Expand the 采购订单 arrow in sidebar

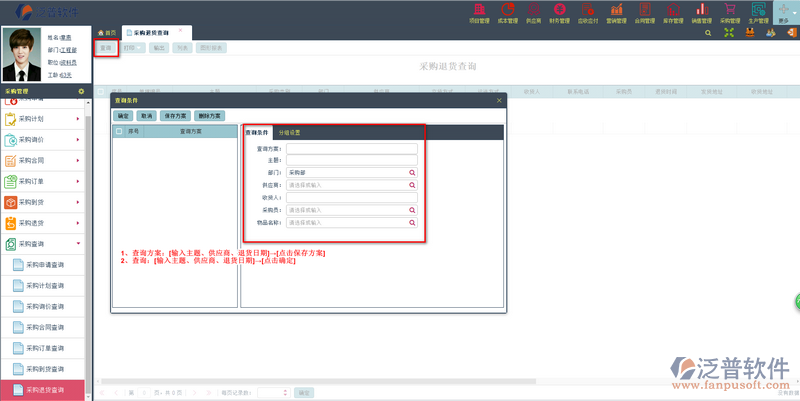tap(78, 181)
